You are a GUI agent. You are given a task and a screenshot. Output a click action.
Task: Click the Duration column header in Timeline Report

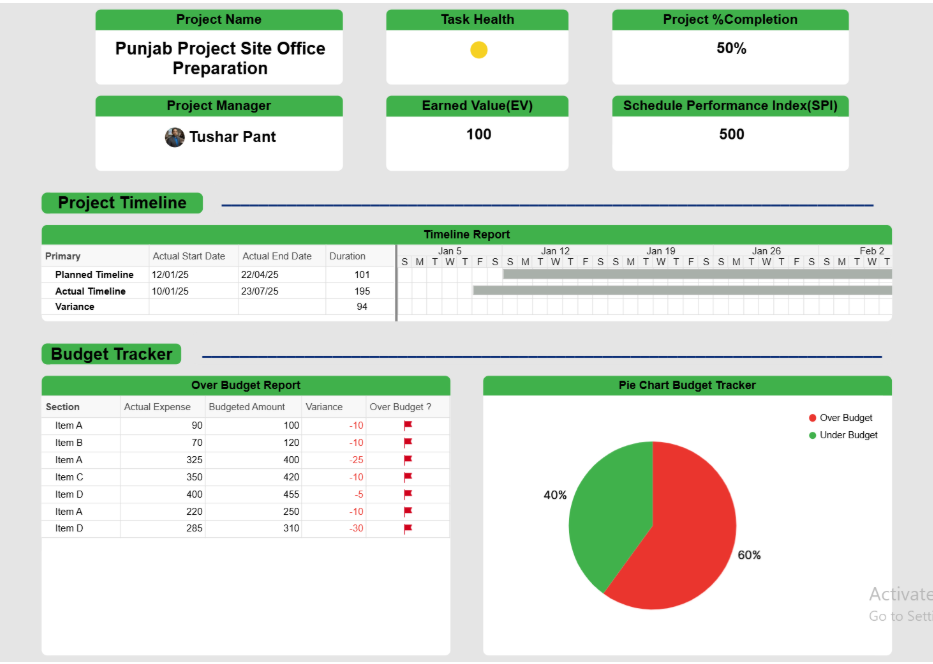coord(347,256)
